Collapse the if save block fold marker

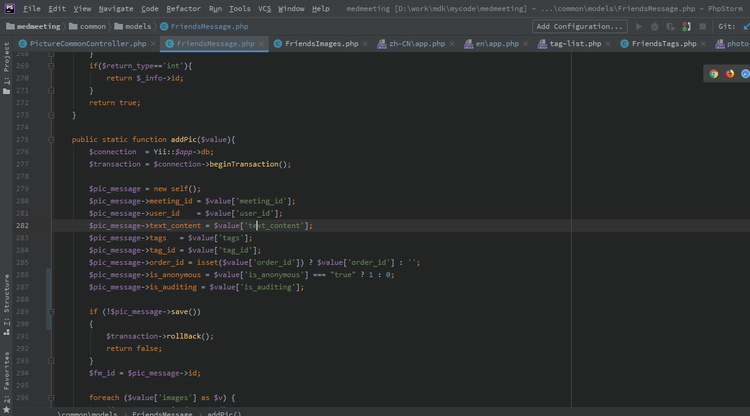53,311
